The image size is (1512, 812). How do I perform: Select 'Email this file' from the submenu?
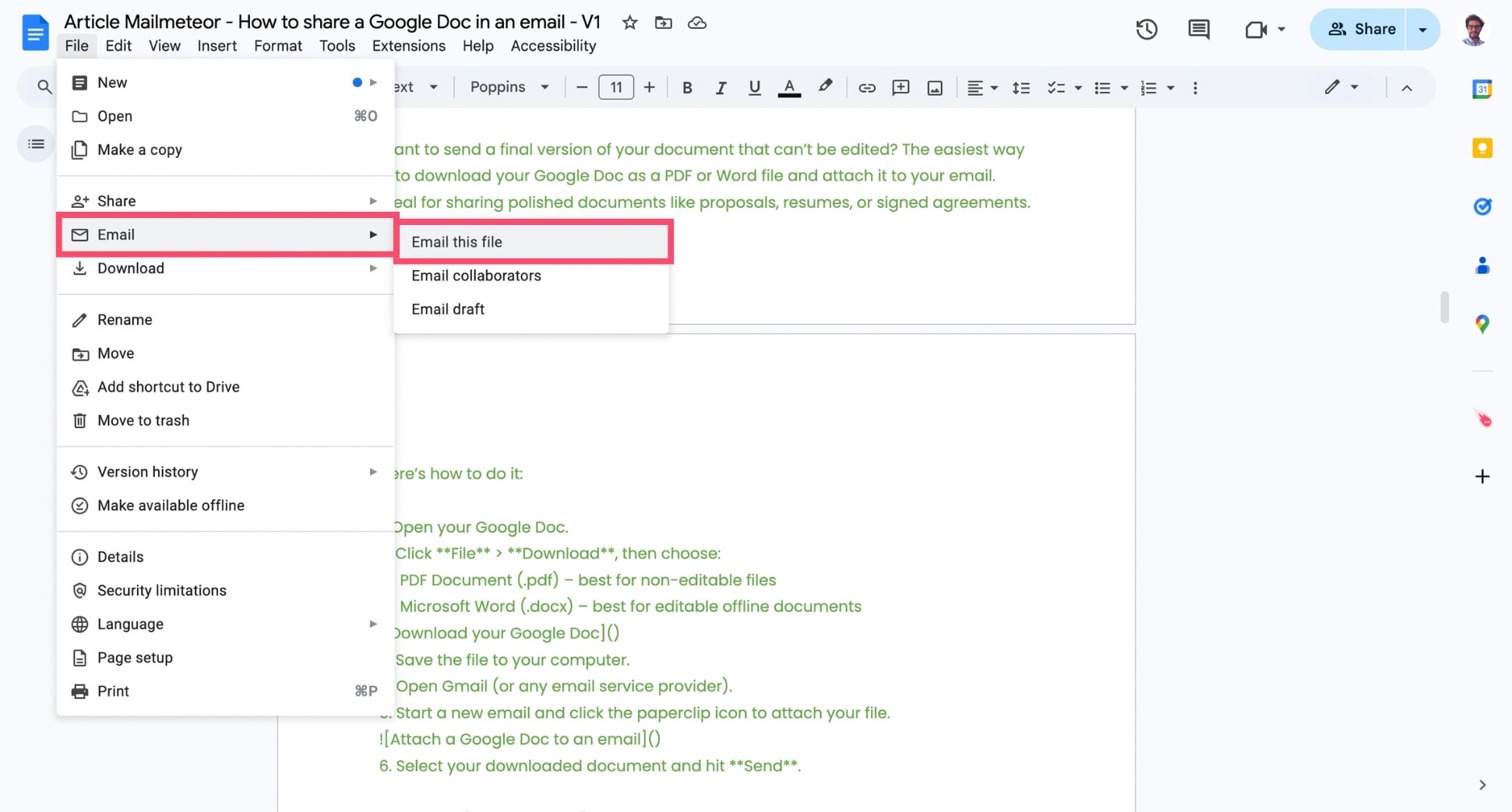pos(457,241)
